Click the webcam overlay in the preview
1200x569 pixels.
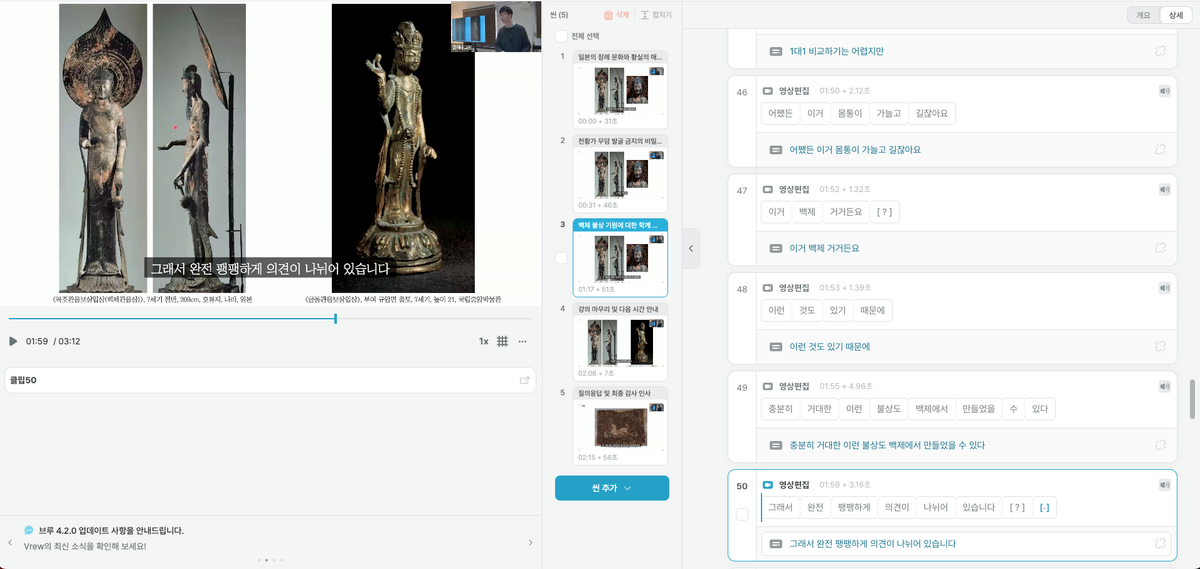[x=497, y=27]
